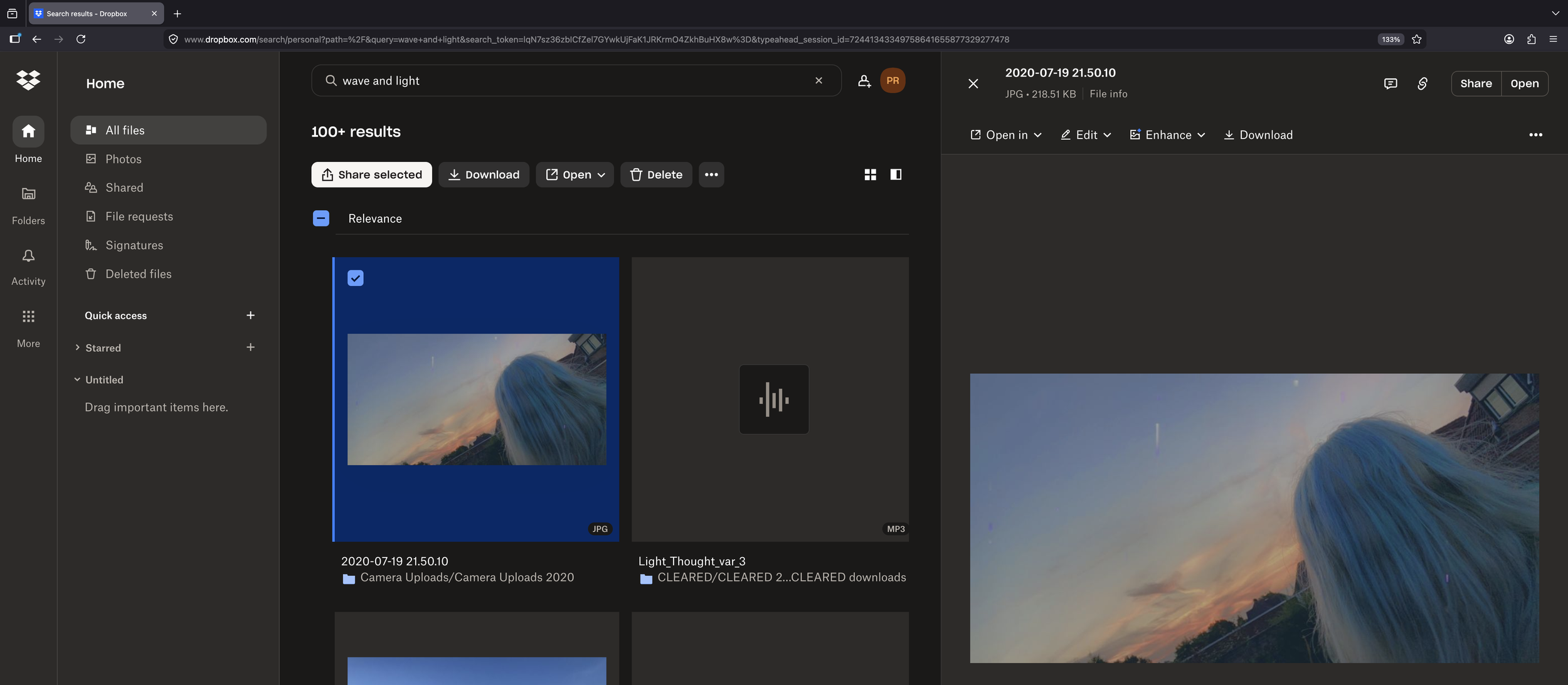Toggle the preview side panel icon
Image resolution: width=1568 pixels, height=685 pixels.
pyautogui.click(x=896, y=174)
